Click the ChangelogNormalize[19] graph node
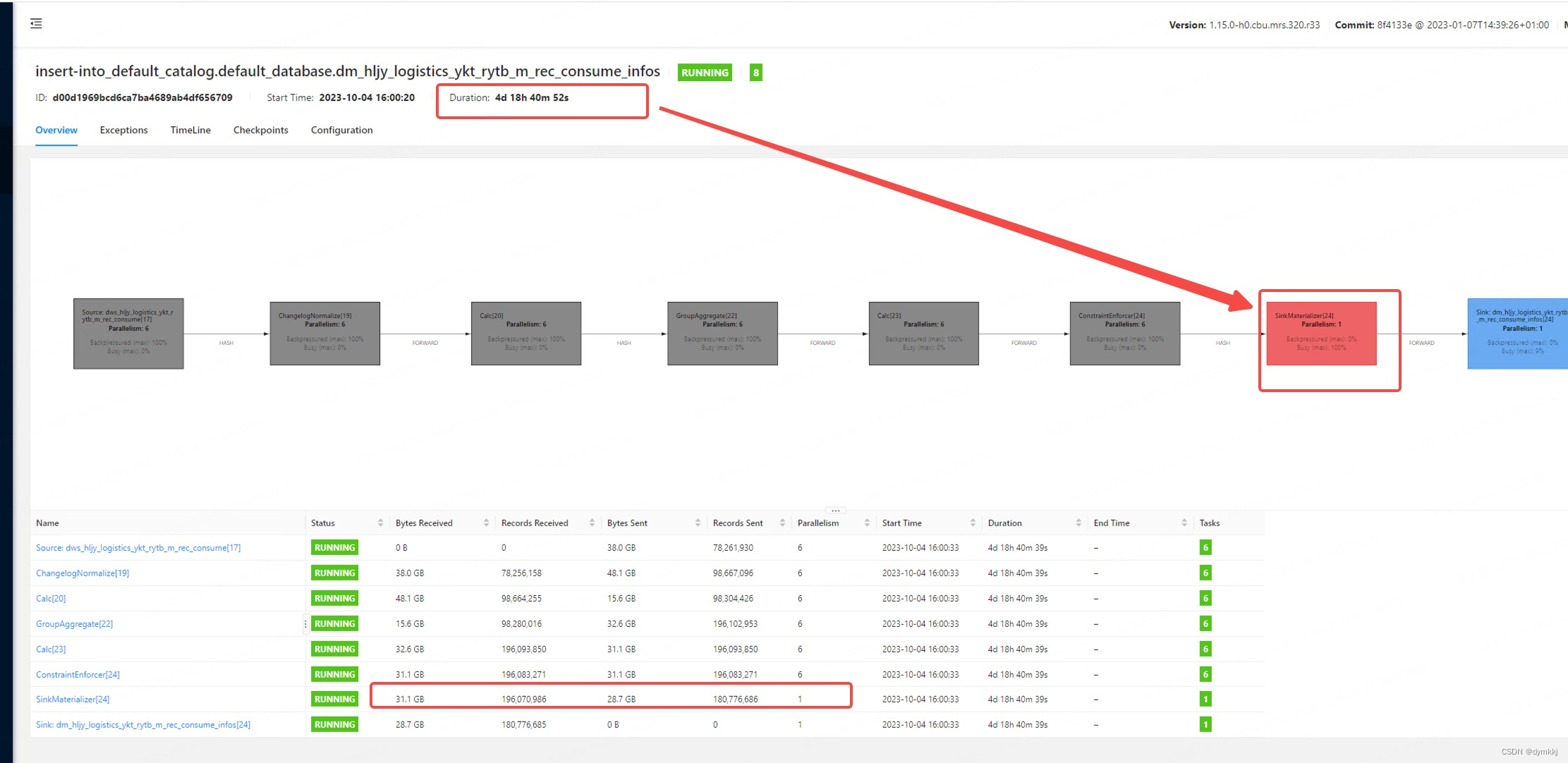The width and height of the screenshot is (1568, 763). tap(324, 334)
